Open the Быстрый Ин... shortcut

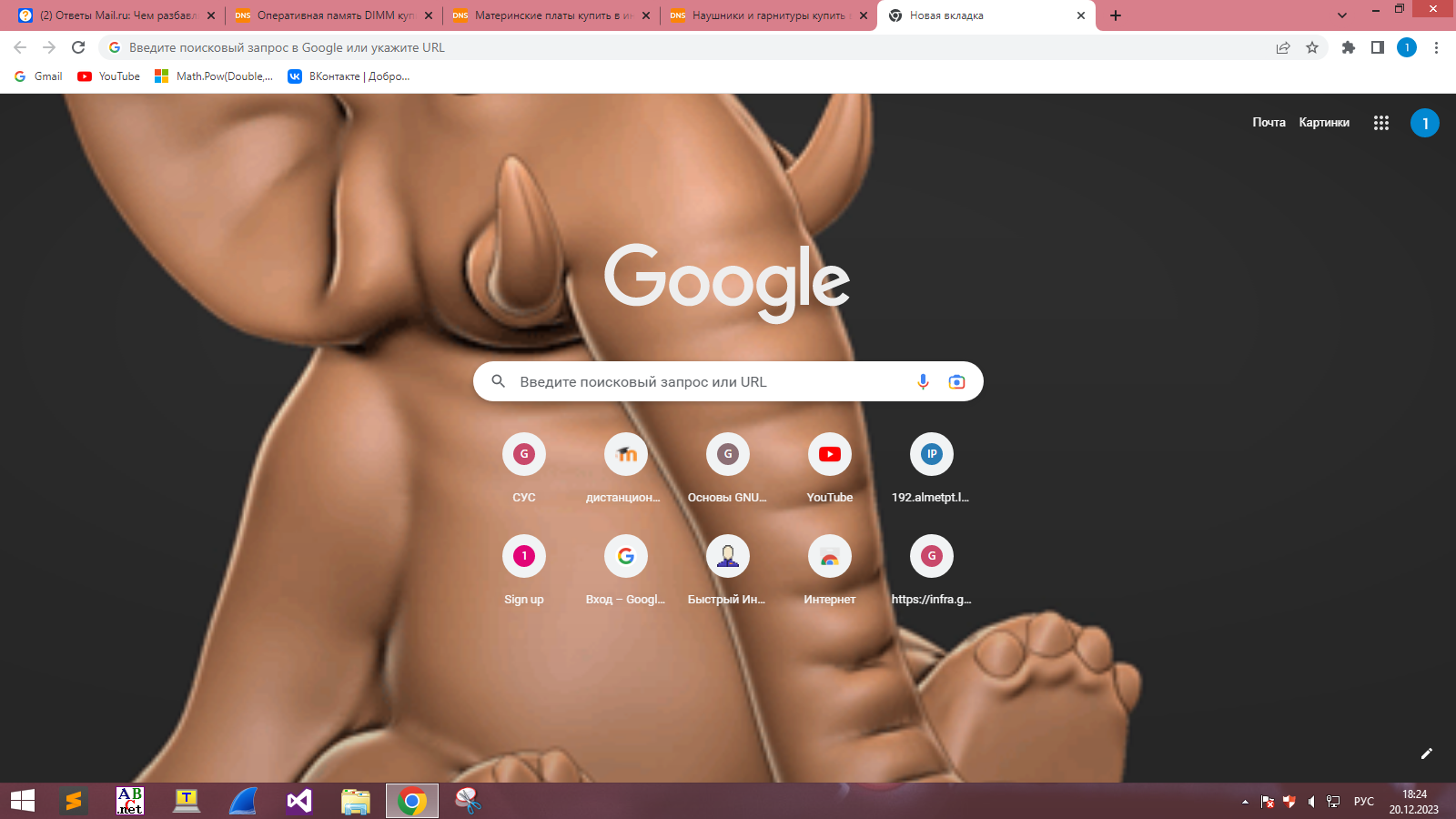click(x=728, y=571)
